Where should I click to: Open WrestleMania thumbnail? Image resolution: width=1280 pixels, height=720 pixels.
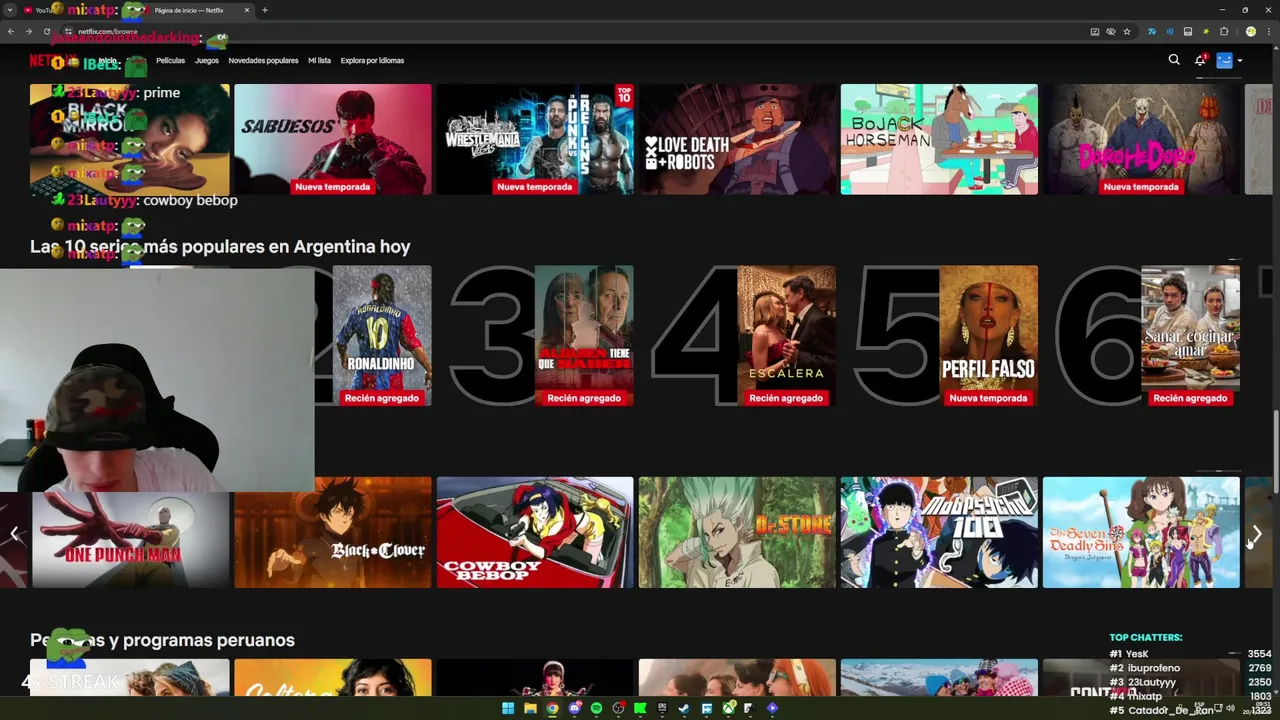pyautogui.click(x=534, y=139)
